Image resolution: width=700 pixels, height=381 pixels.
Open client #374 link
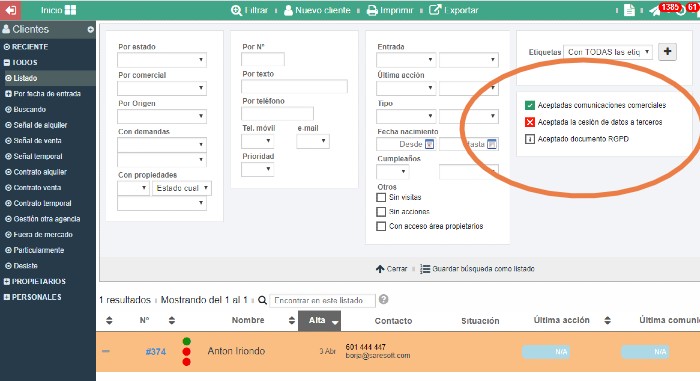pyautogui.click(x=156, y=352)
